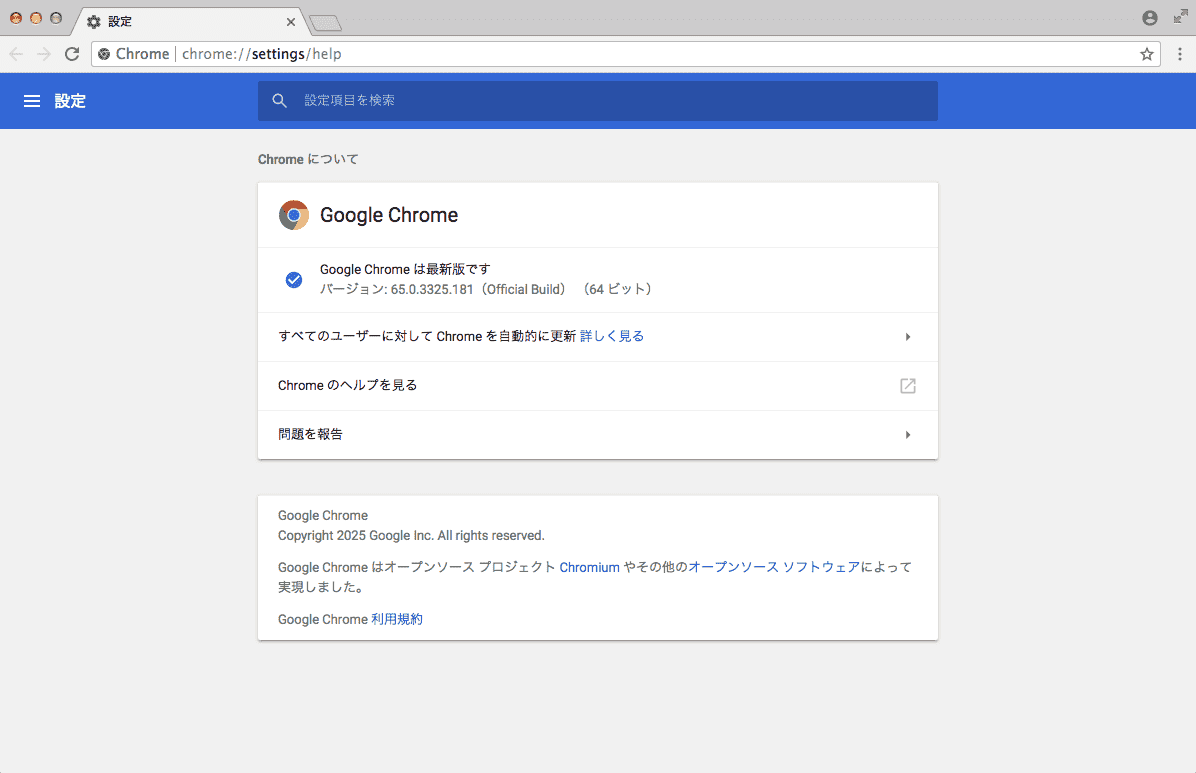Click the search magnifier icon
Image resolution: width=1196 pixels, height=773 pixels.
(279, 101)
